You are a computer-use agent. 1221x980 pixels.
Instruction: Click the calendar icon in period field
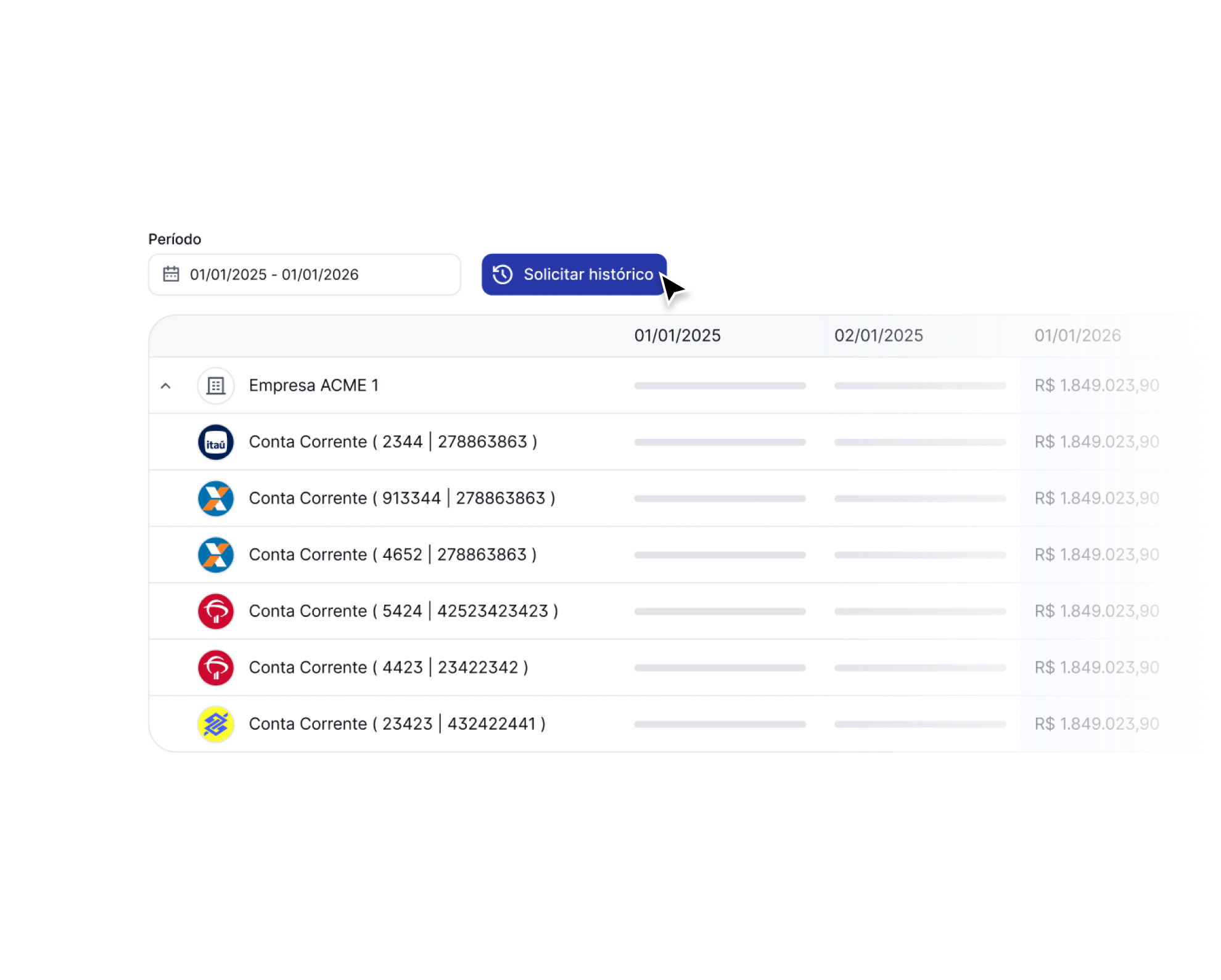(x=171, y=274)
